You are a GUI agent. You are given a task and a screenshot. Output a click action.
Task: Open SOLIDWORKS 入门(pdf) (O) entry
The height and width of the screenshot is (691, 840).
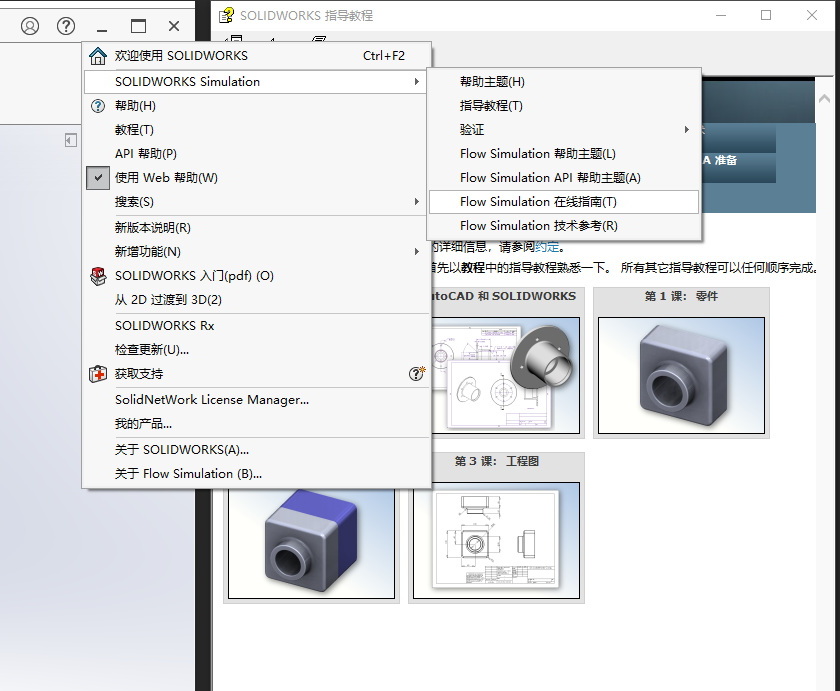(x=257, y=276)
